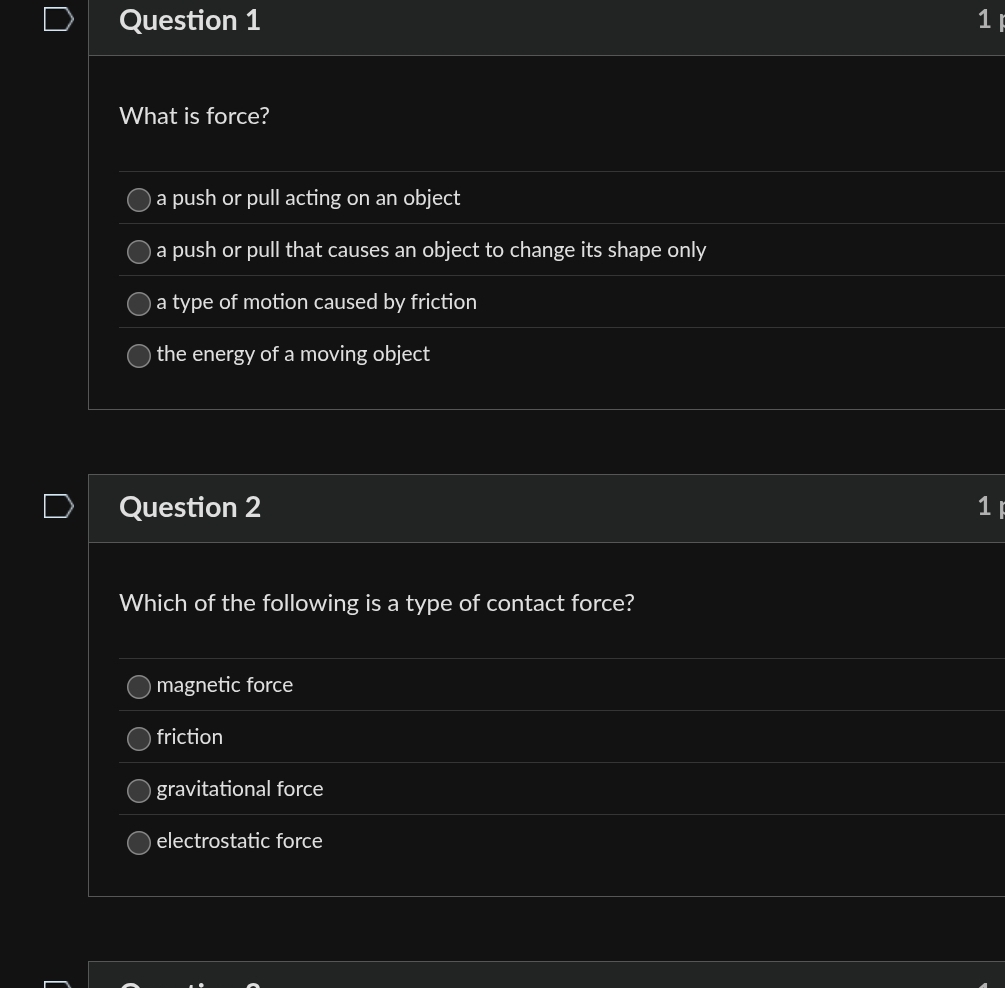This screenshot has width=1005, height=988.
Task: Flag Question 1 with the bookmark icon
Action: (58, 19)
